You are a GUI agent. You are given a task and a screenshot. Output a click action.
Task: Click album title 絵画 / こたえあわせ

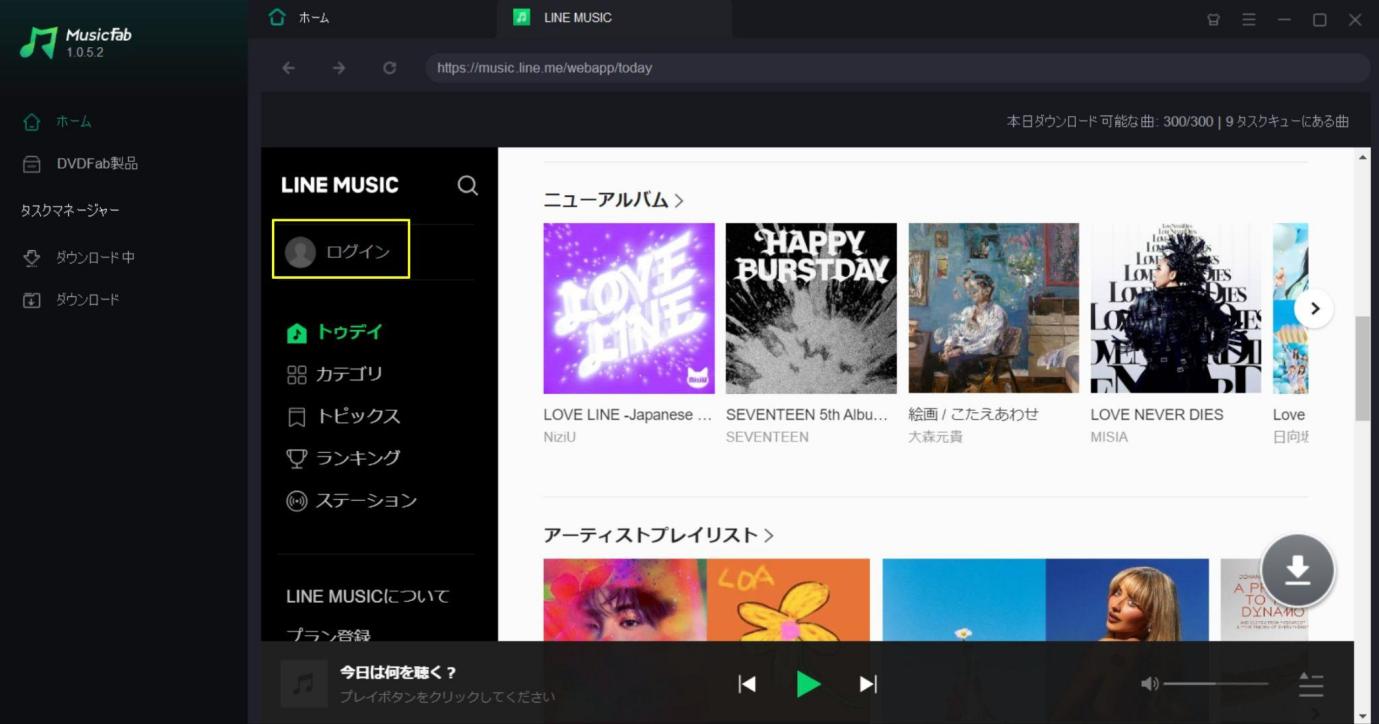coord(973,414)
